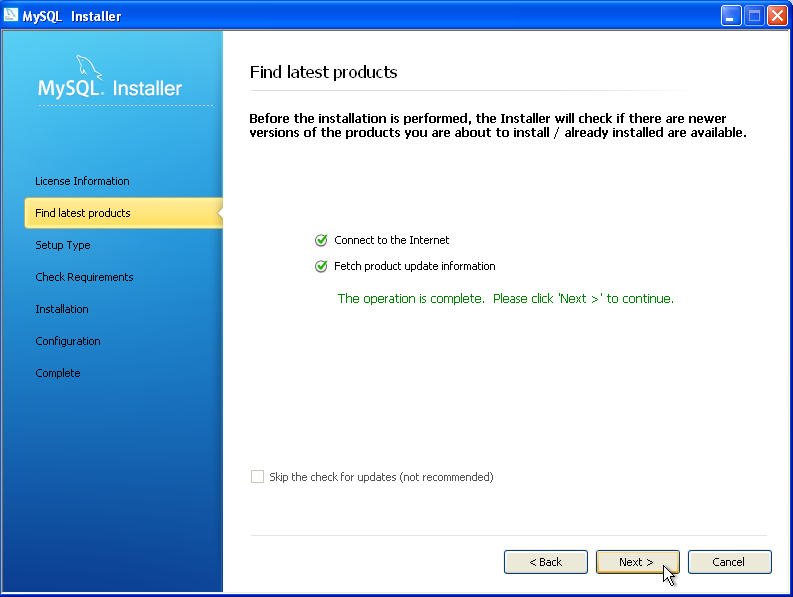Screen dimensions: 793x597
Task: Cancel the installation with the Cancel button
Action: click(x=729, y=562)
